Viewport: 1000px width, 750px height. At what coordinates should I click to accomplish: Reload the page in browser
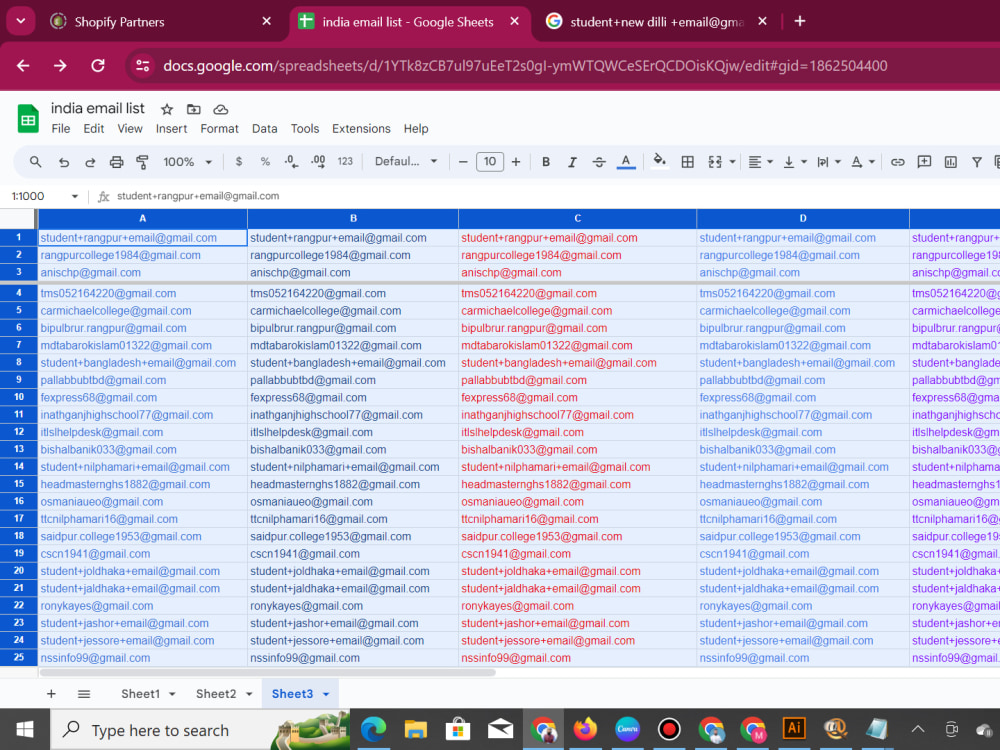pyautogui.click(x=98, y=66)
